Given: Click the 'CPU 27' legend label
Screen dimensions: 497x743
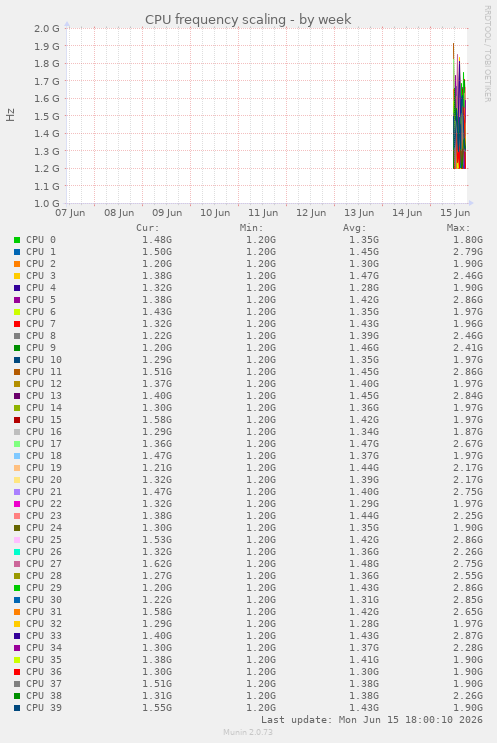Looking at the screenshot, I should (x=44, y=564).
